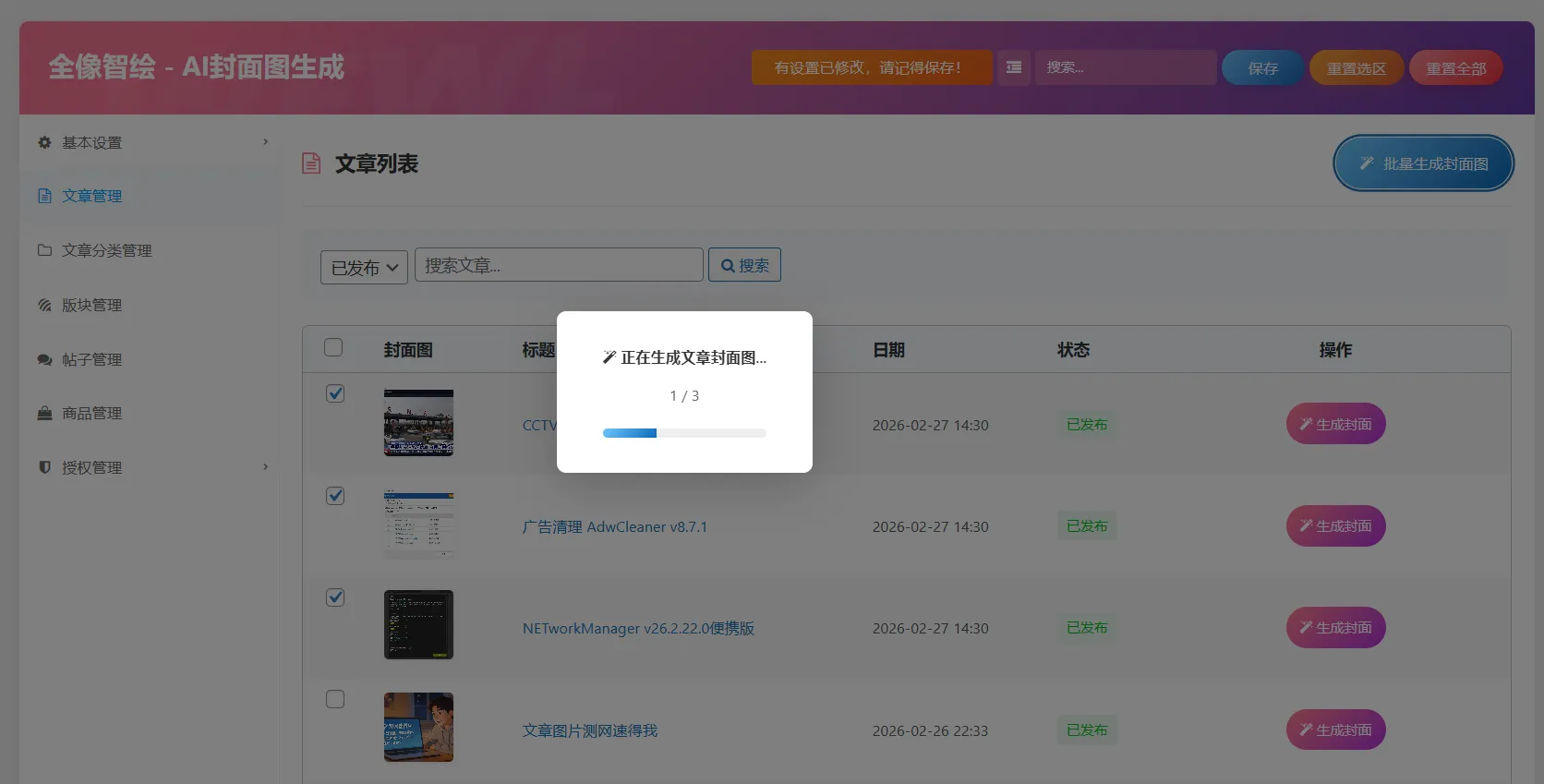
Task: Uncheck the 广告清理 AdwCleaner row checkbox
Action: click(x=335, y=496)
